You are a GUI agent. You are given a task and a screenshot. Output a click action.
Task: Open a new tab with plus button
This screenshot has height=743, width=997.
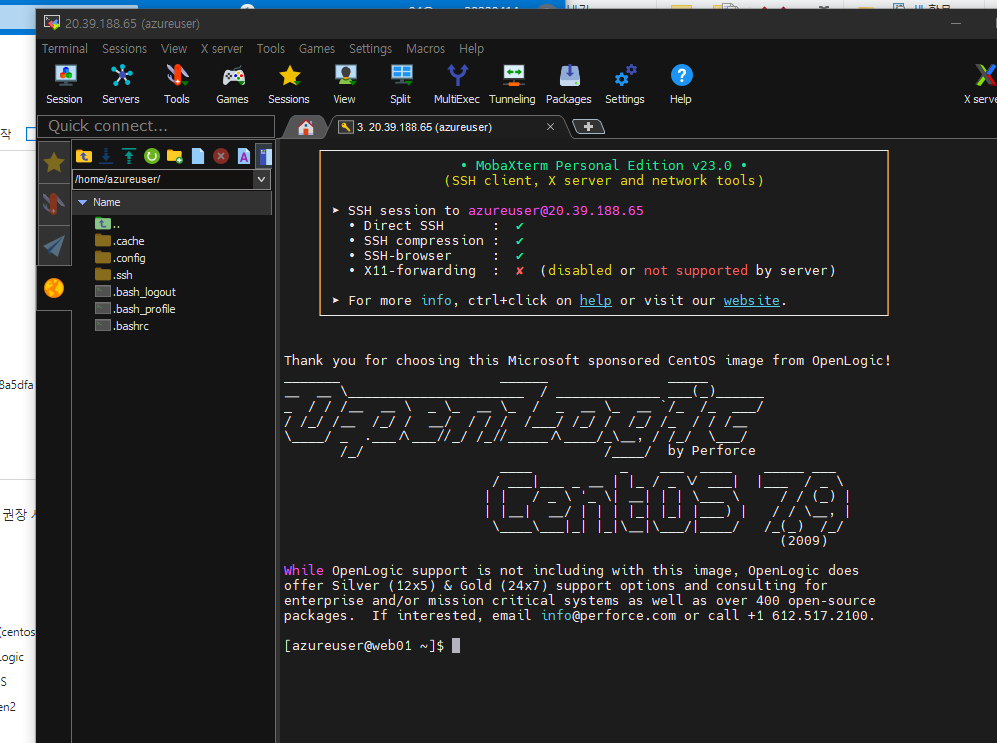589,126
